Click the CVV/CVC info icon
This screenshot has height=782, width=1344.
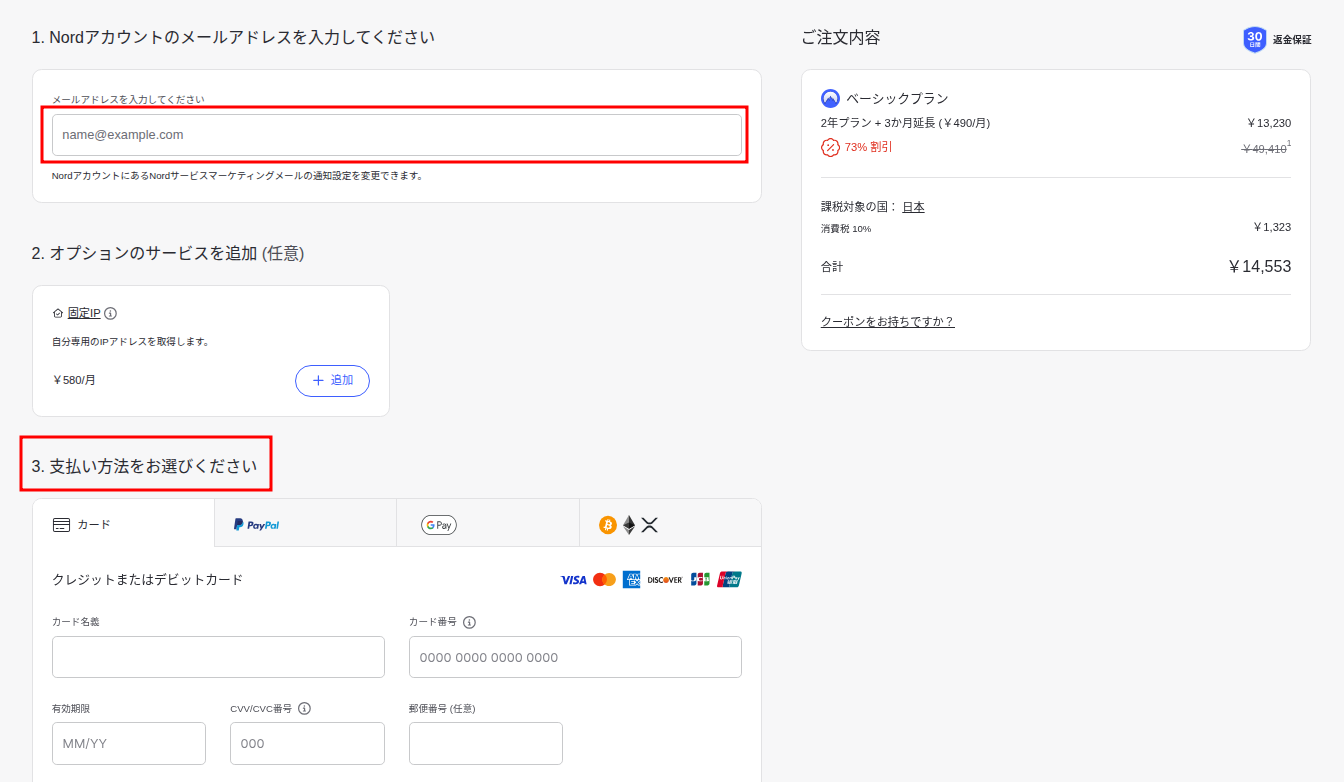305,708
